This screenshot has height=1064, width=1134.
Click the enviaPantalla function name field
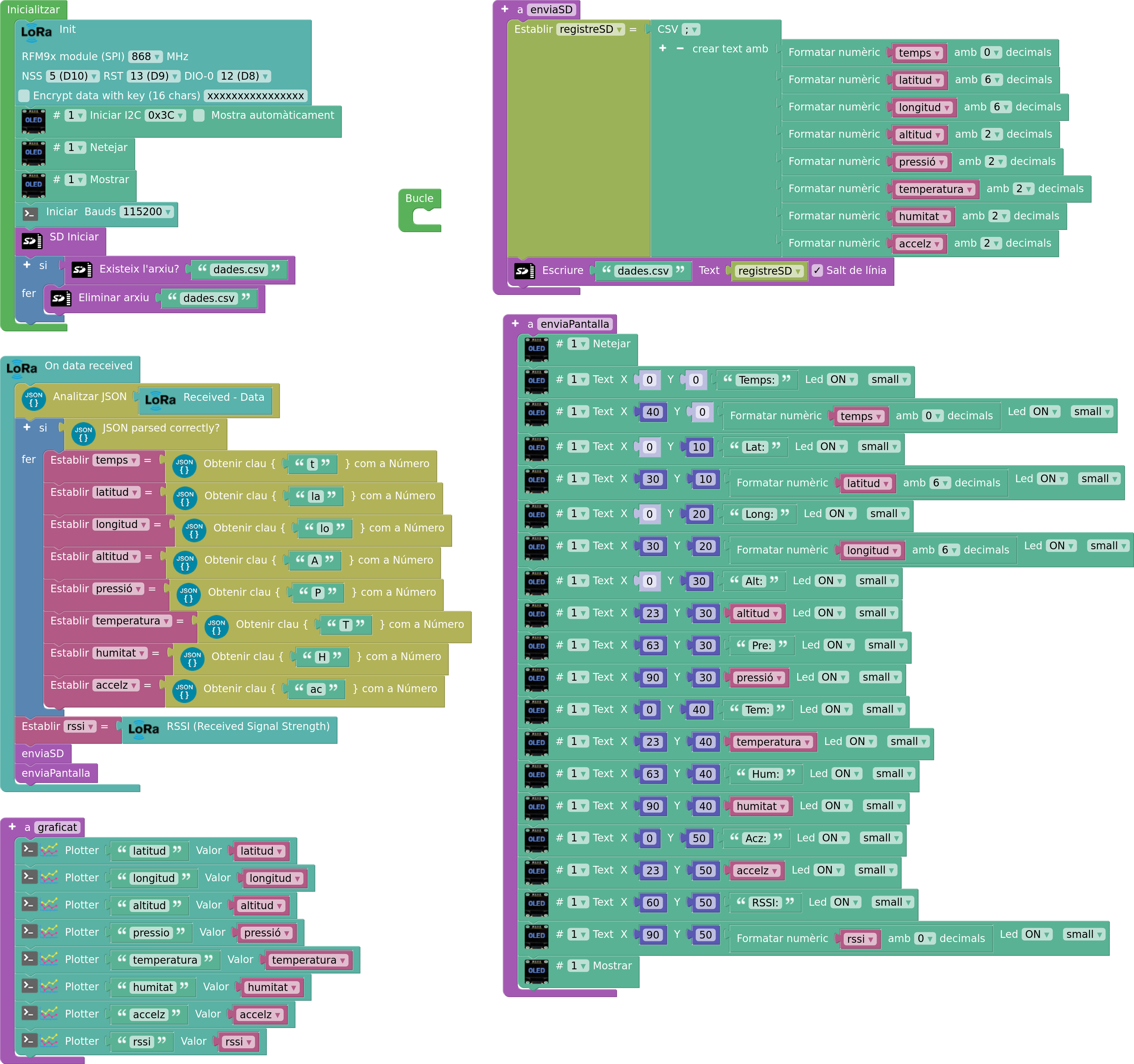coord(574,324)
